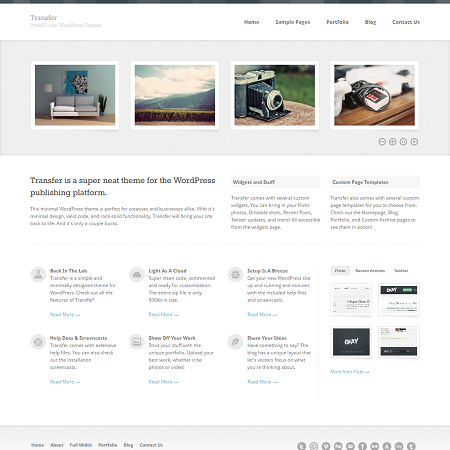Switch to the Twitter tab in sidebar widget
450x450 pixels.
coord(401,271)
